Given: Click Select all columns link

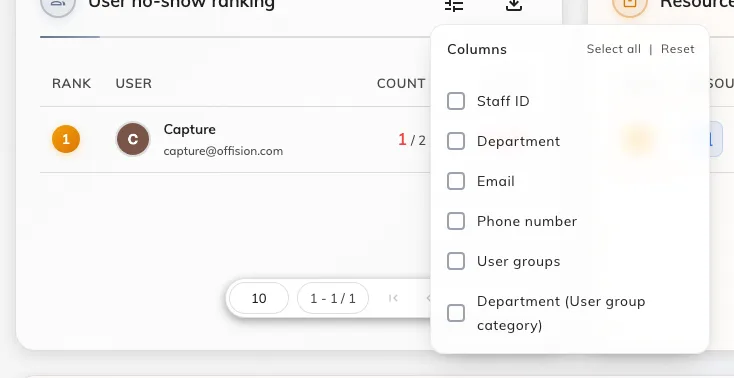Looking at the screenshot, I should point(613,49).
